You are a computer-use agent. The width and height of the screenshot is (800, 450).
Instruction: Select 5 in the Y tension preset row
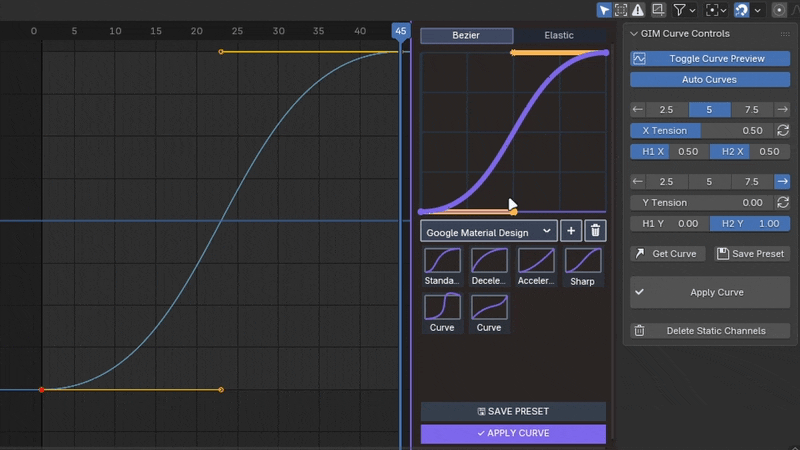709,182
